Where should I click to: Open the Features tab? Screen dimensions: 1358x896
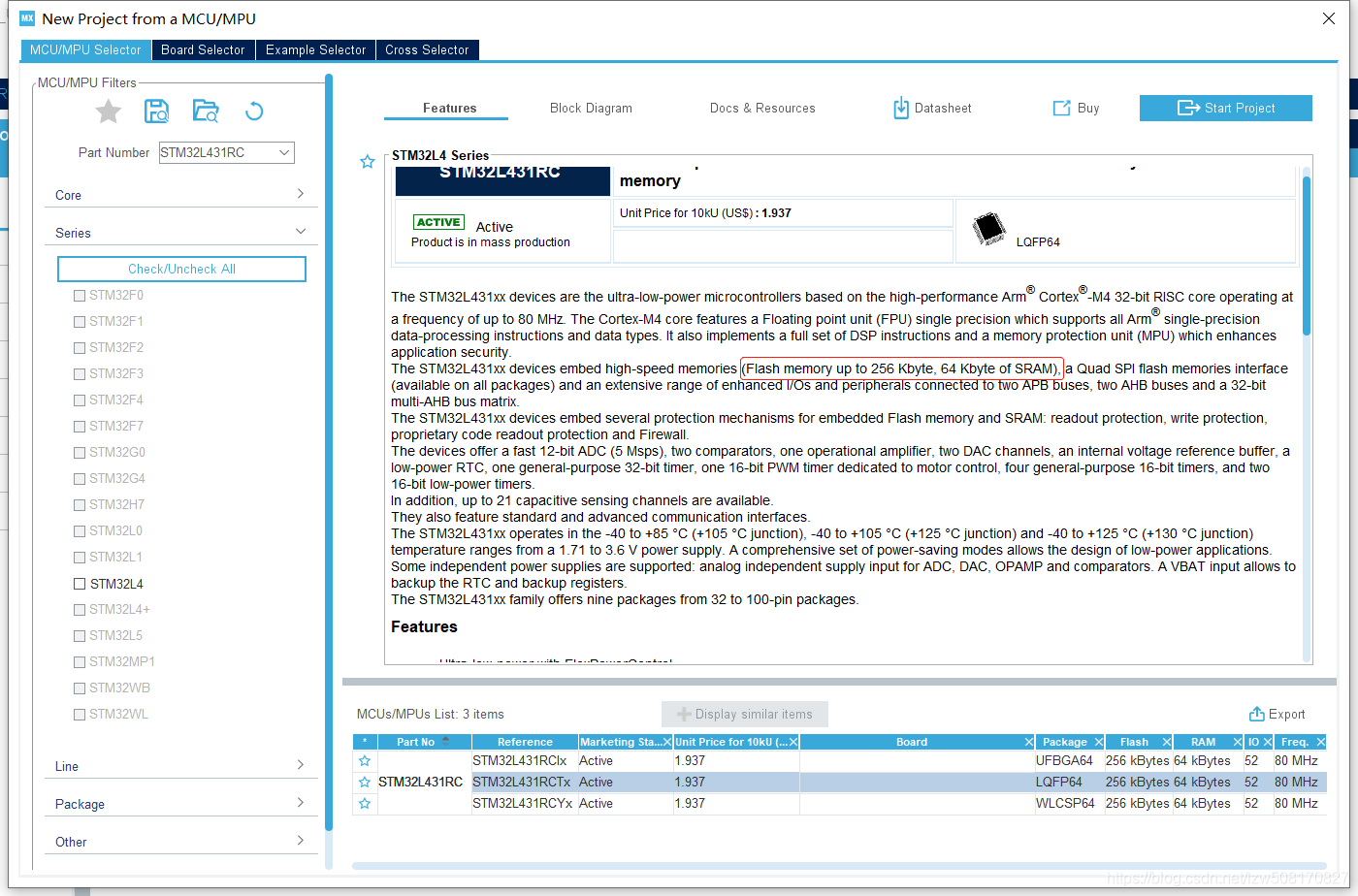pos(449,108)
